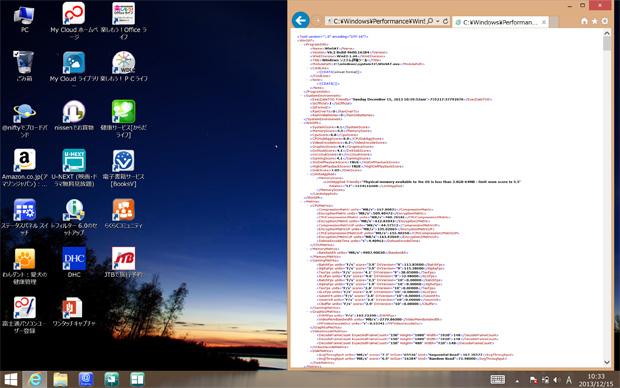
Task: Click Internet Explorer's Back arrow button
Action: point(301,20)
